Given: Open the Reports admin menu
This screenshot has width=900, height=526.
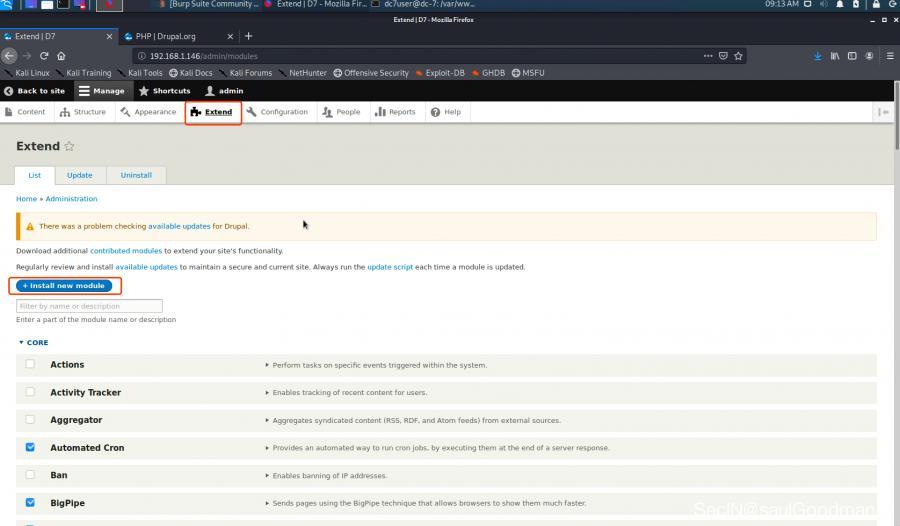Looking at the screenshot, I should (395, 112).
